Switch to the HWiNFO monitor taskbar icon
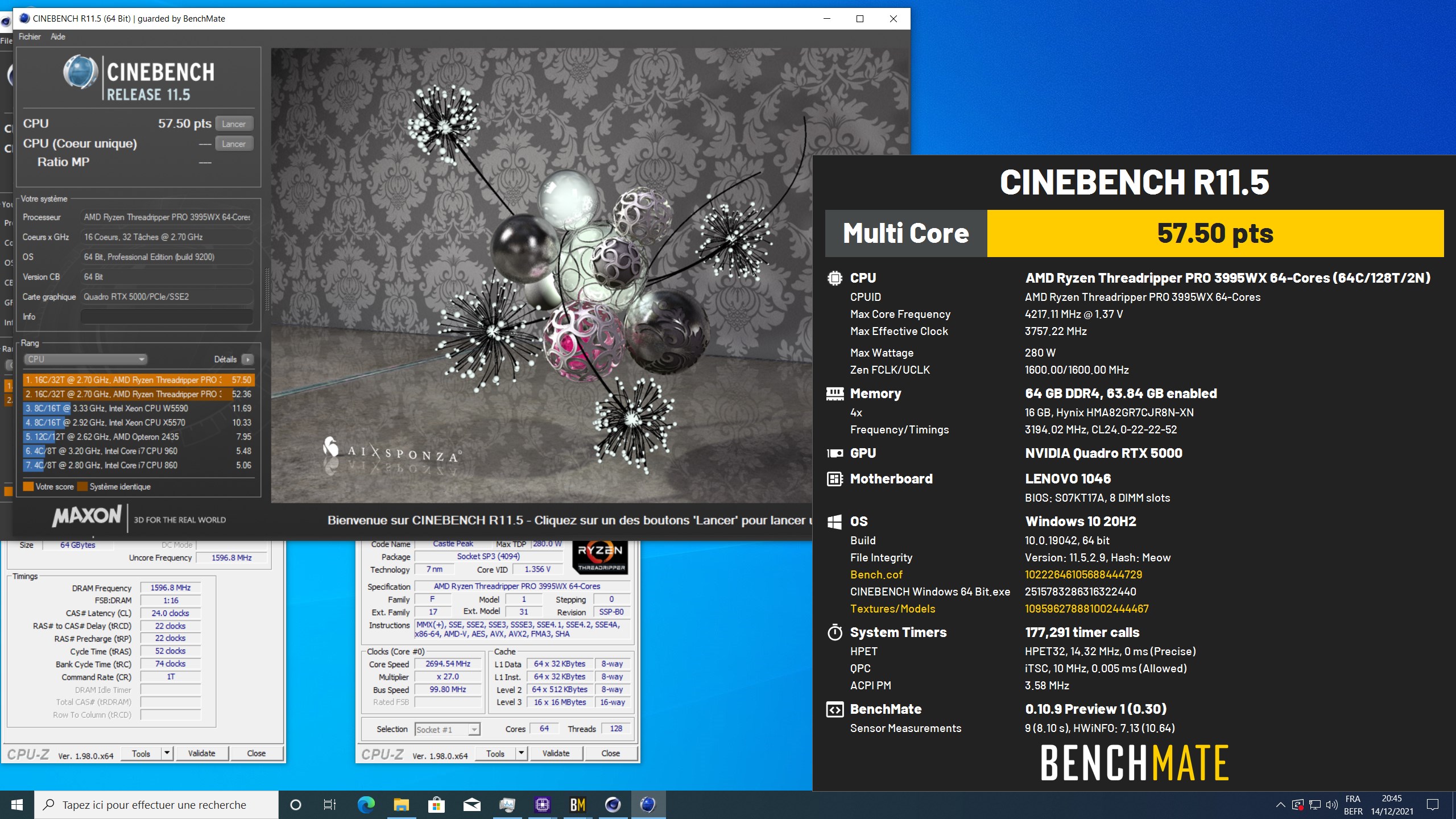 pos(507,805)
